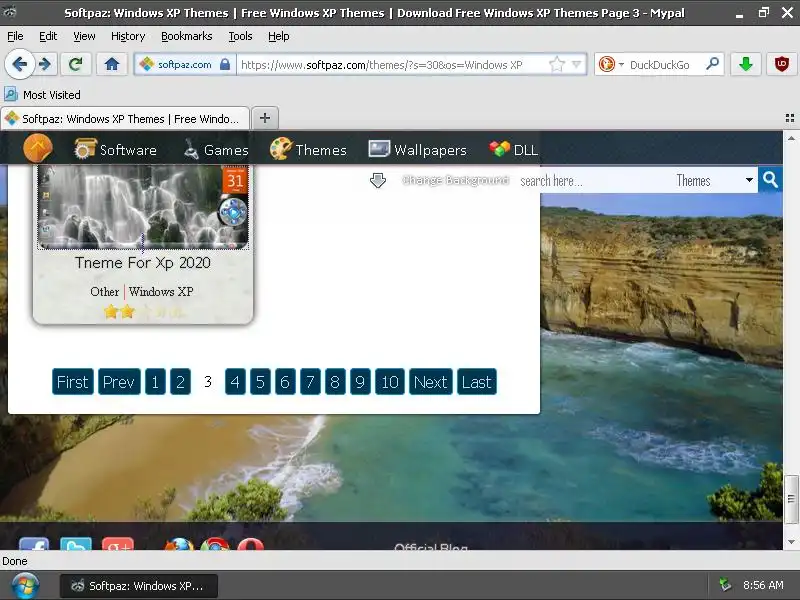
Task: Go to the Last page
Action: coord(477,382)
